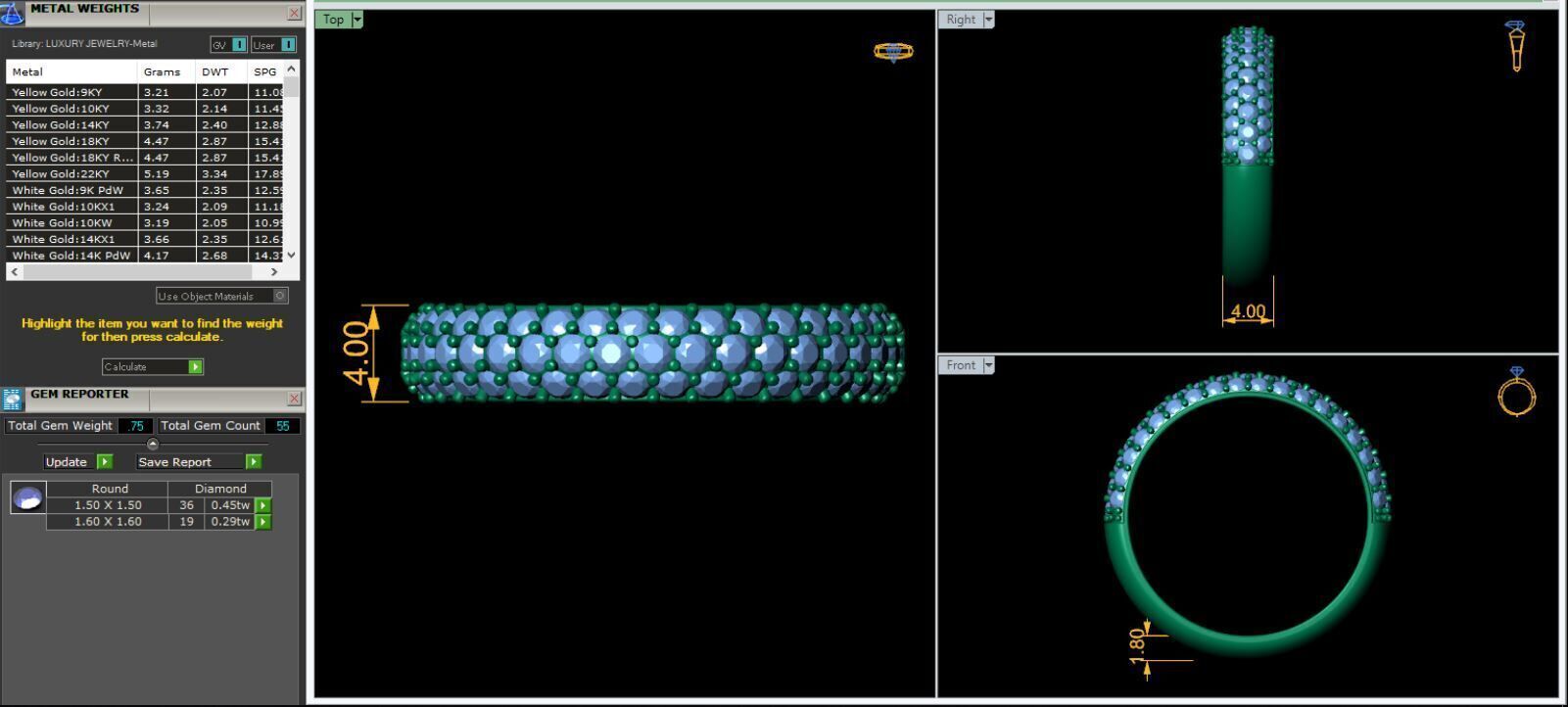Click the metal list left scroll arrow
Image resolution: width=1568 pixels, height=707 pixels.
14,271
